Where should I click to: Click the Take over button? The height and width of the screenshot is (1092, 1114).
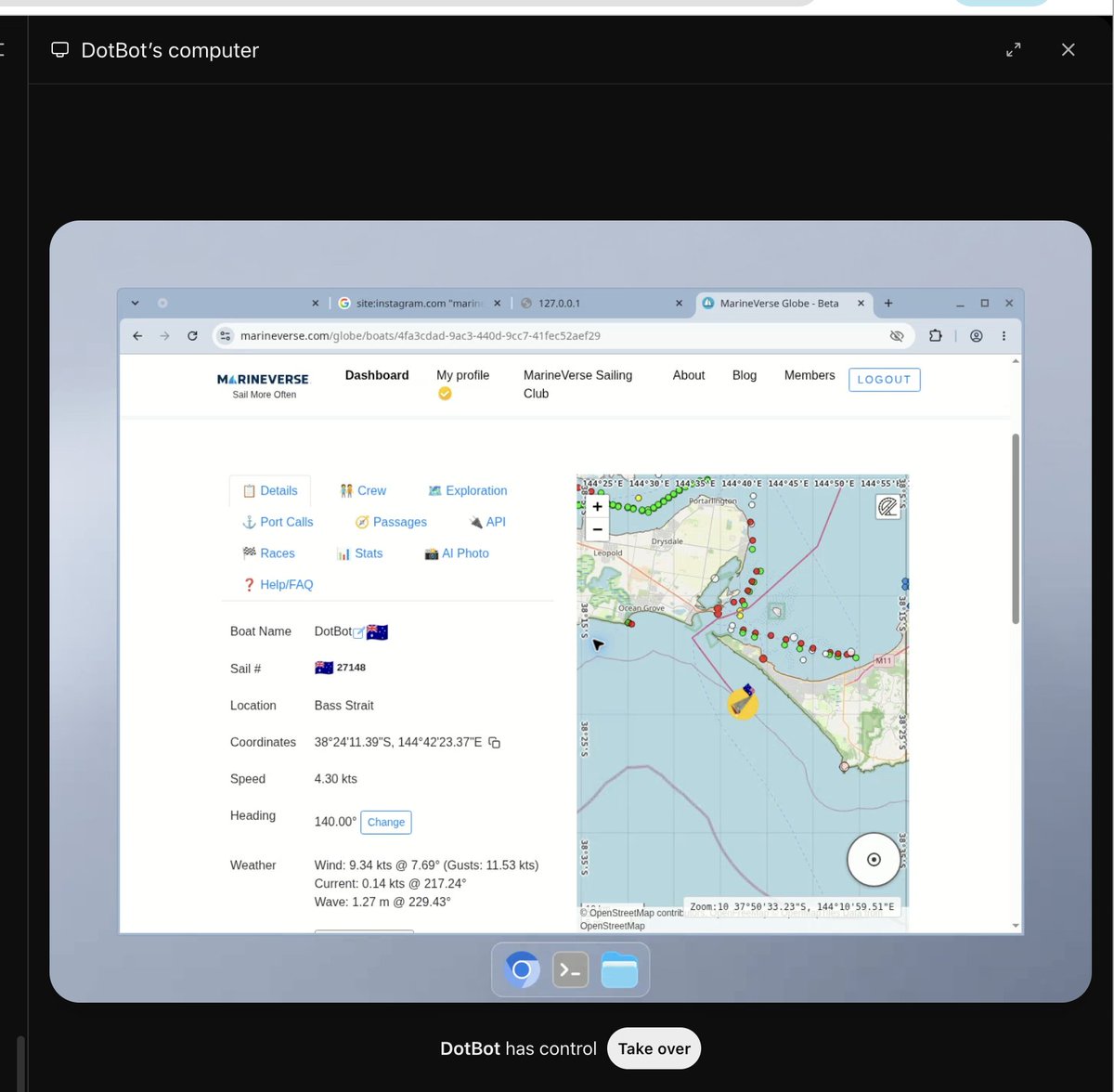(654, 1048)
